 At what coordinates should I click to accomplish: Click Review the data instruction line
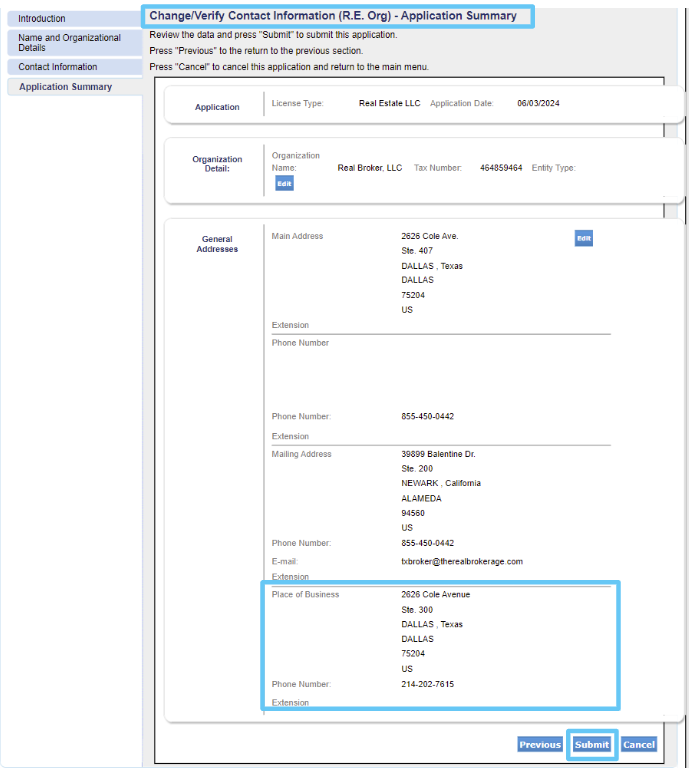click(x=273, y=35)
